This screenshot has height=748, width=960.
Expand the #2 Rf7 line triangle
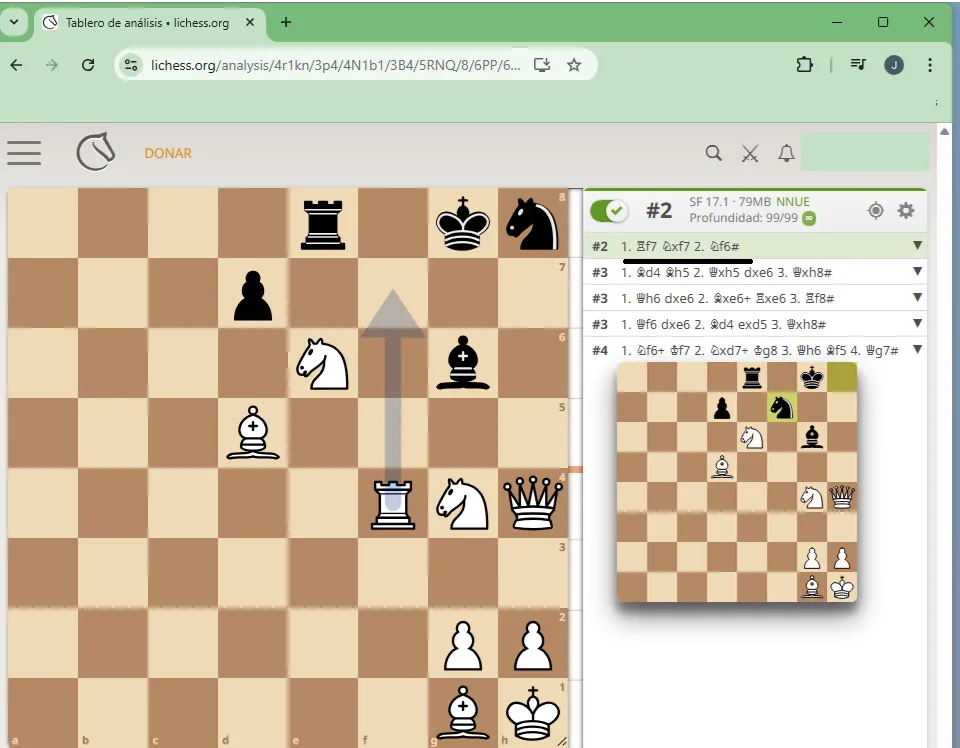coord(917,246)
